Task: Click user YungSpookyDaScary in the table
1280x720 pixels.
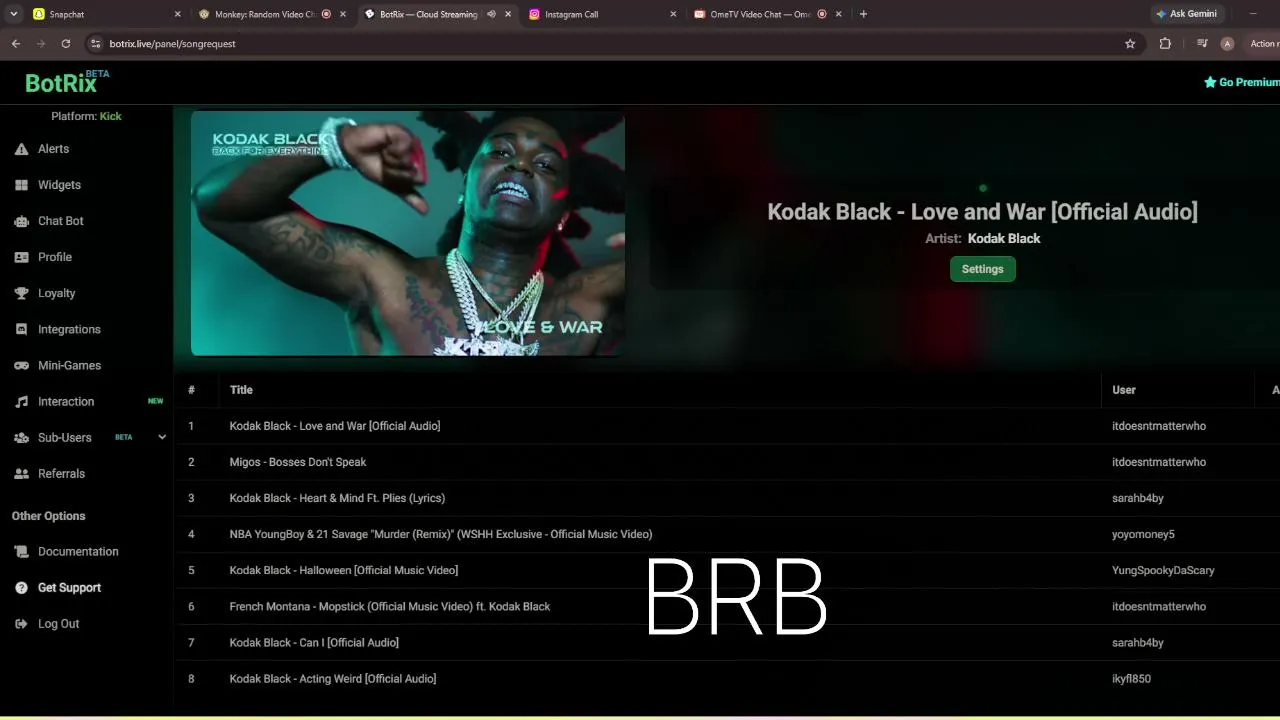Action: pyautogui.click(x=1163, y=570)
